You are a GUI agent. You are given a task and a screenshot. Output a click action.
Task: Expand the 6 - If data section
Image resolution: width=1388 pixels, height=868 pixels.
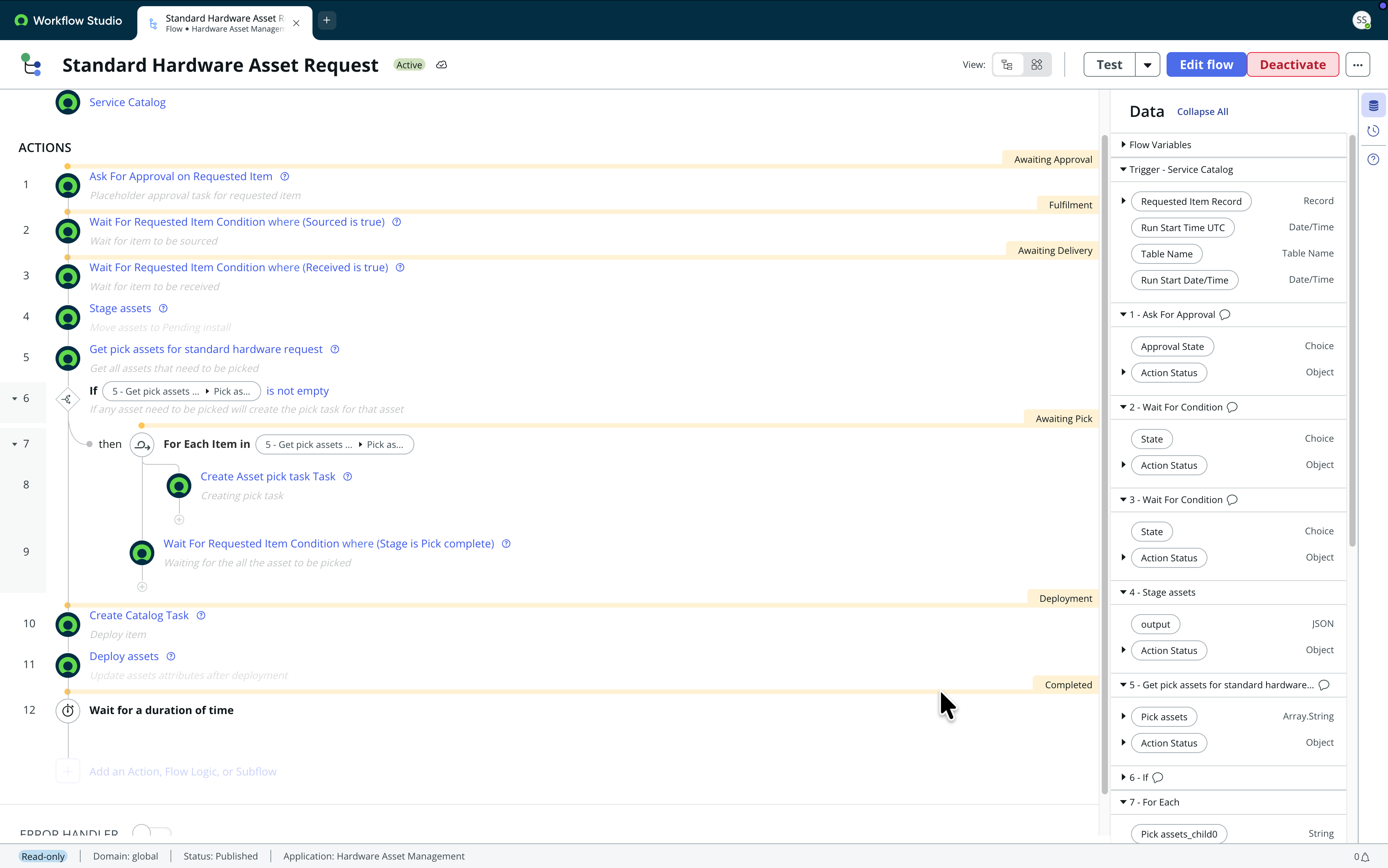point(1123,777)
